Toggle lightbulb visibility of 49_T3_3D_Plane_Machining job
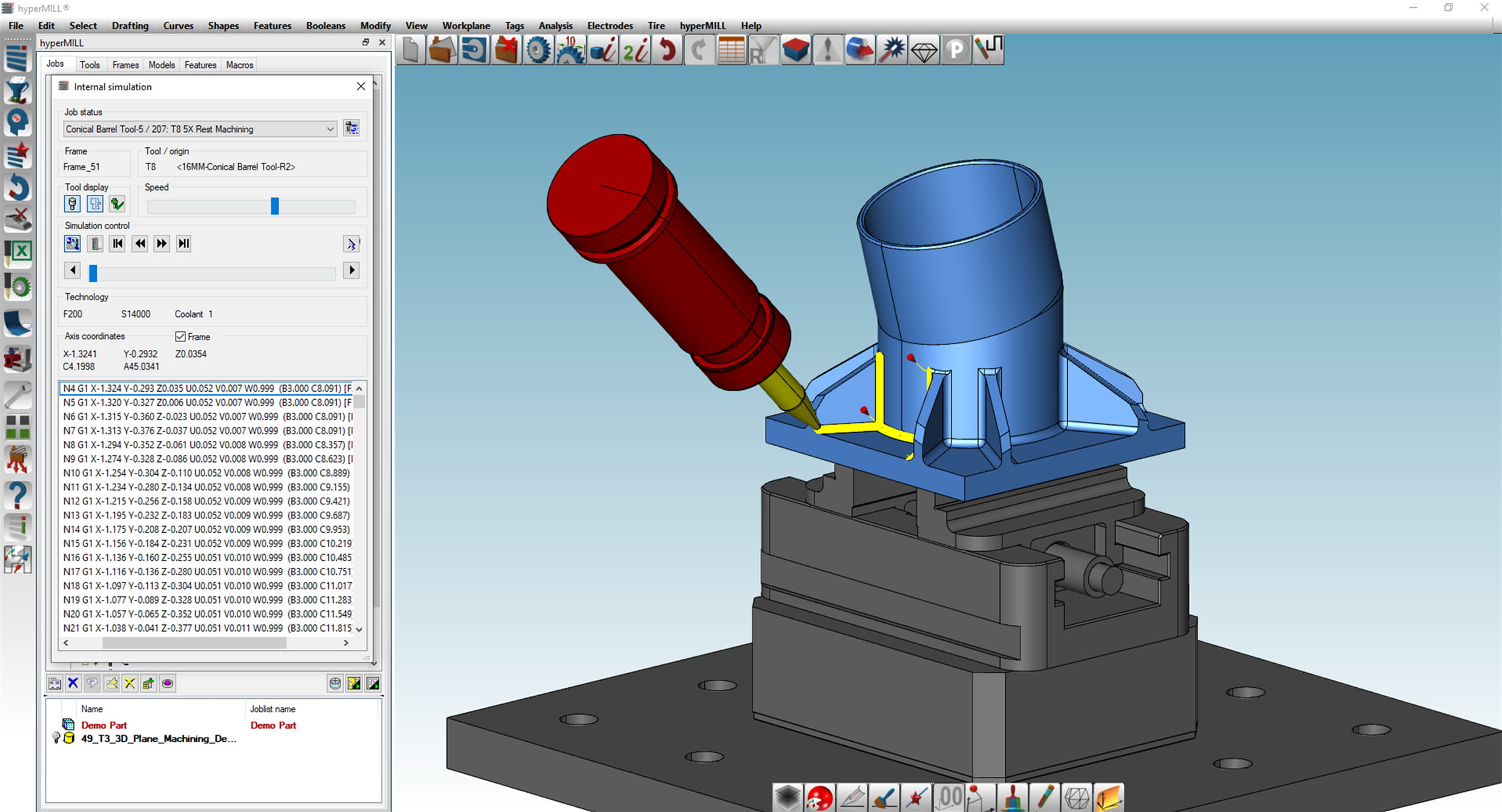This screenshot has width=1502, height=812. coord(56,738)
